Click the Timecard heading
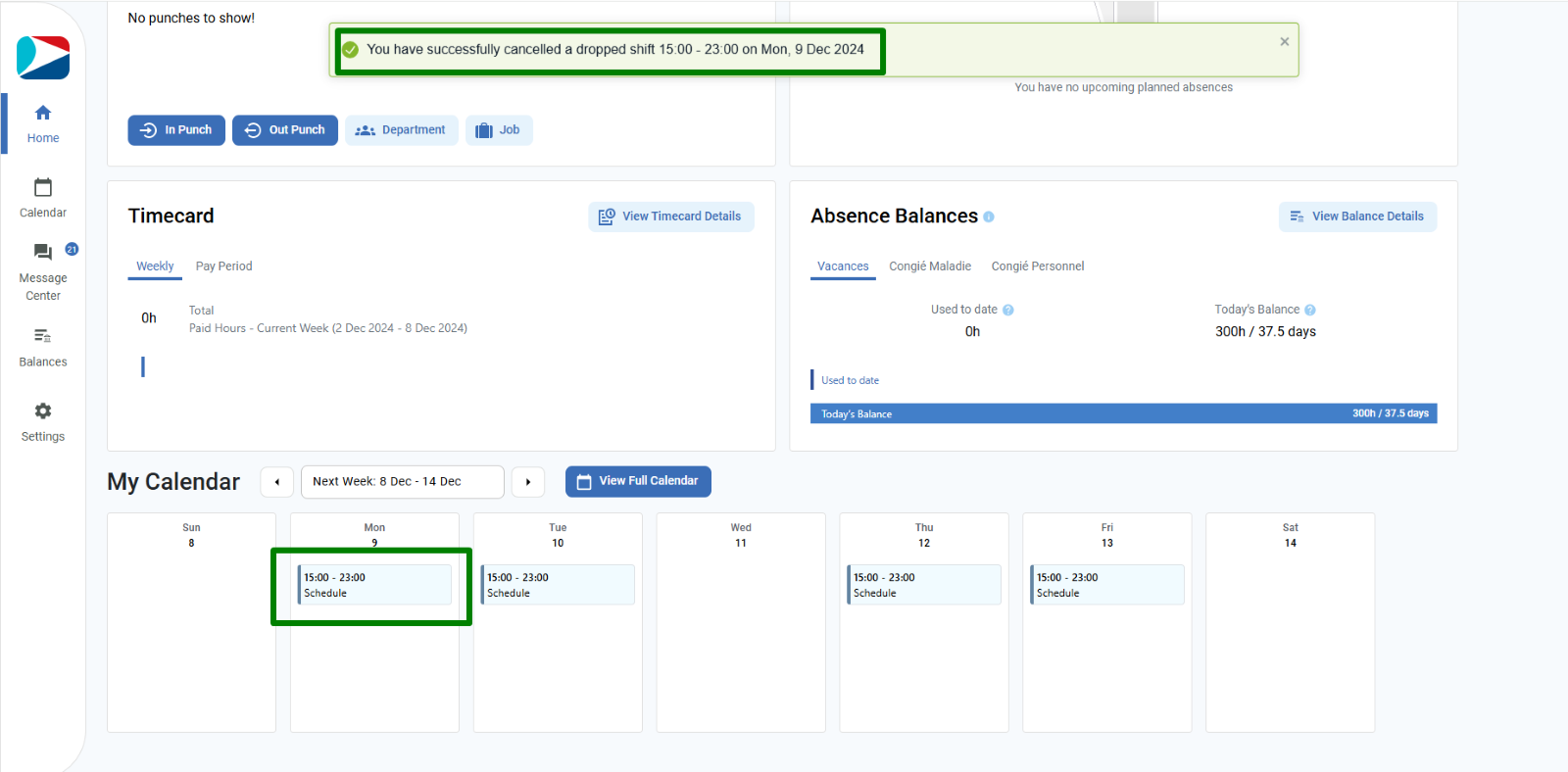 (x=171, y=216)
